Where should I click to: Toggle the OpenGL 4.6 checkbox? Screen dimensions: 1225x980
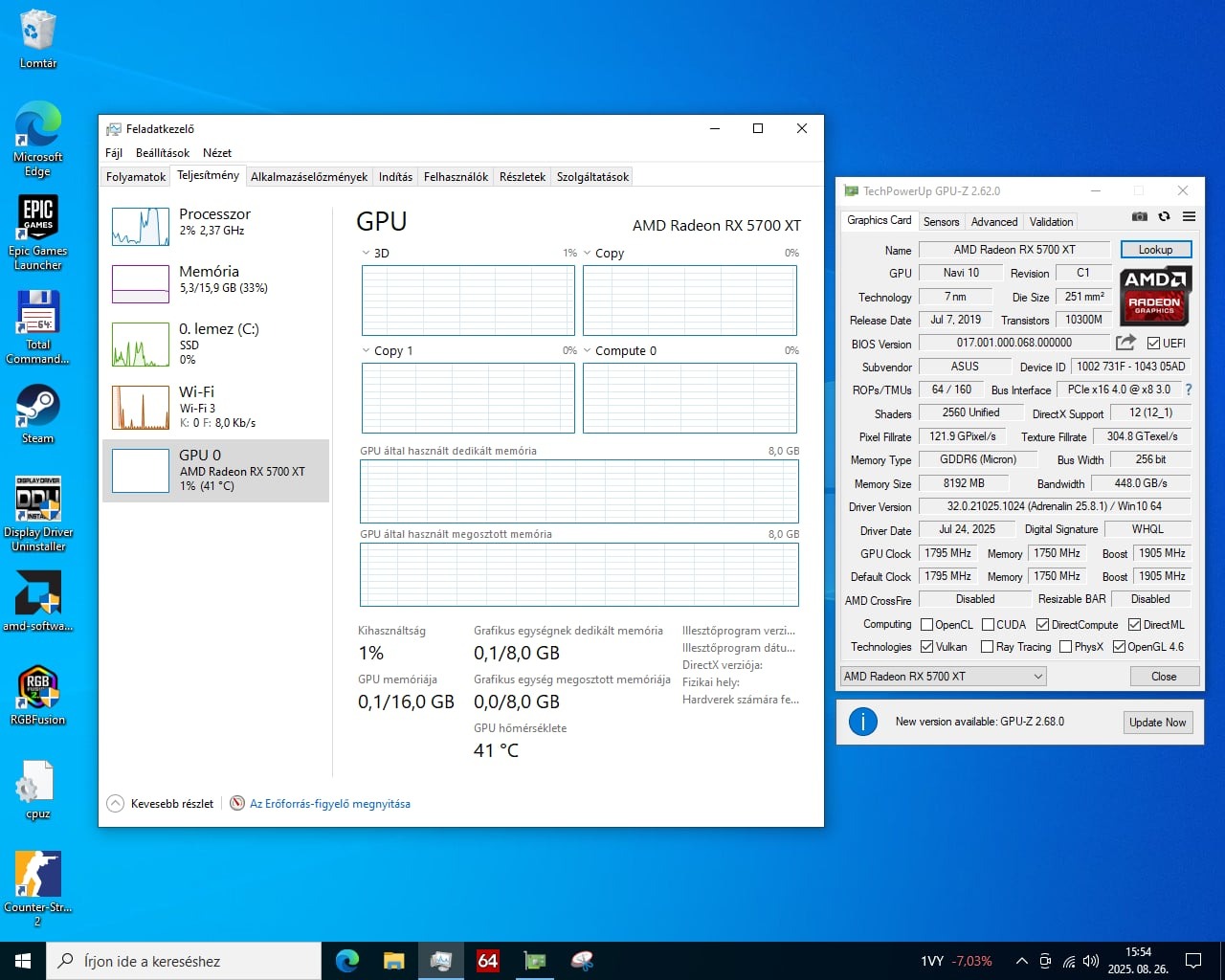1119,647
